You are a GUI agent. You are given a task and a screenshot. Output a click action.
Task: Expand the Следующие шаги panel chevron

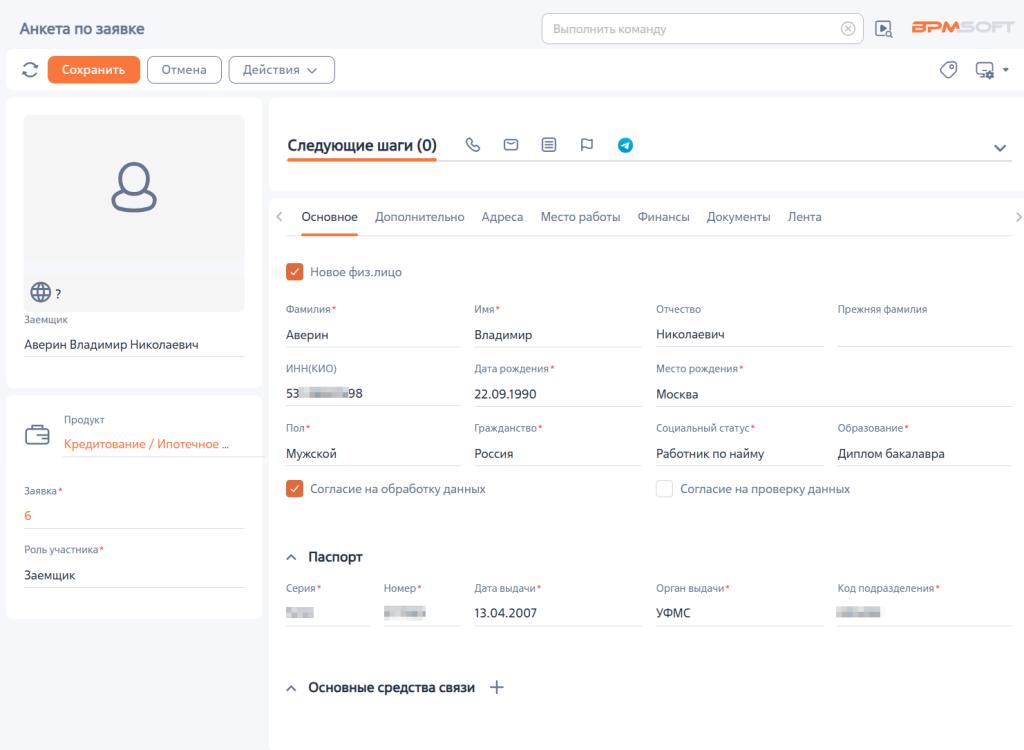1000,148
